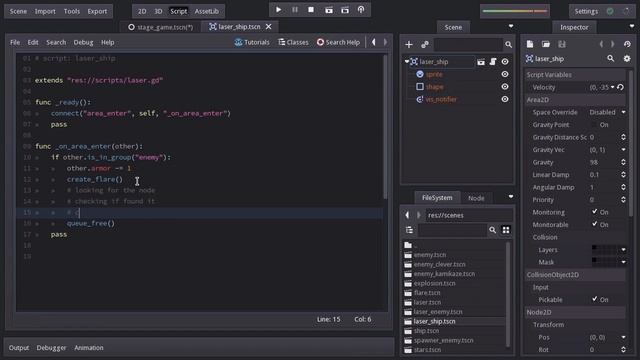Open Inspector object history icon
640x360 pixels.
click(627, 44)
